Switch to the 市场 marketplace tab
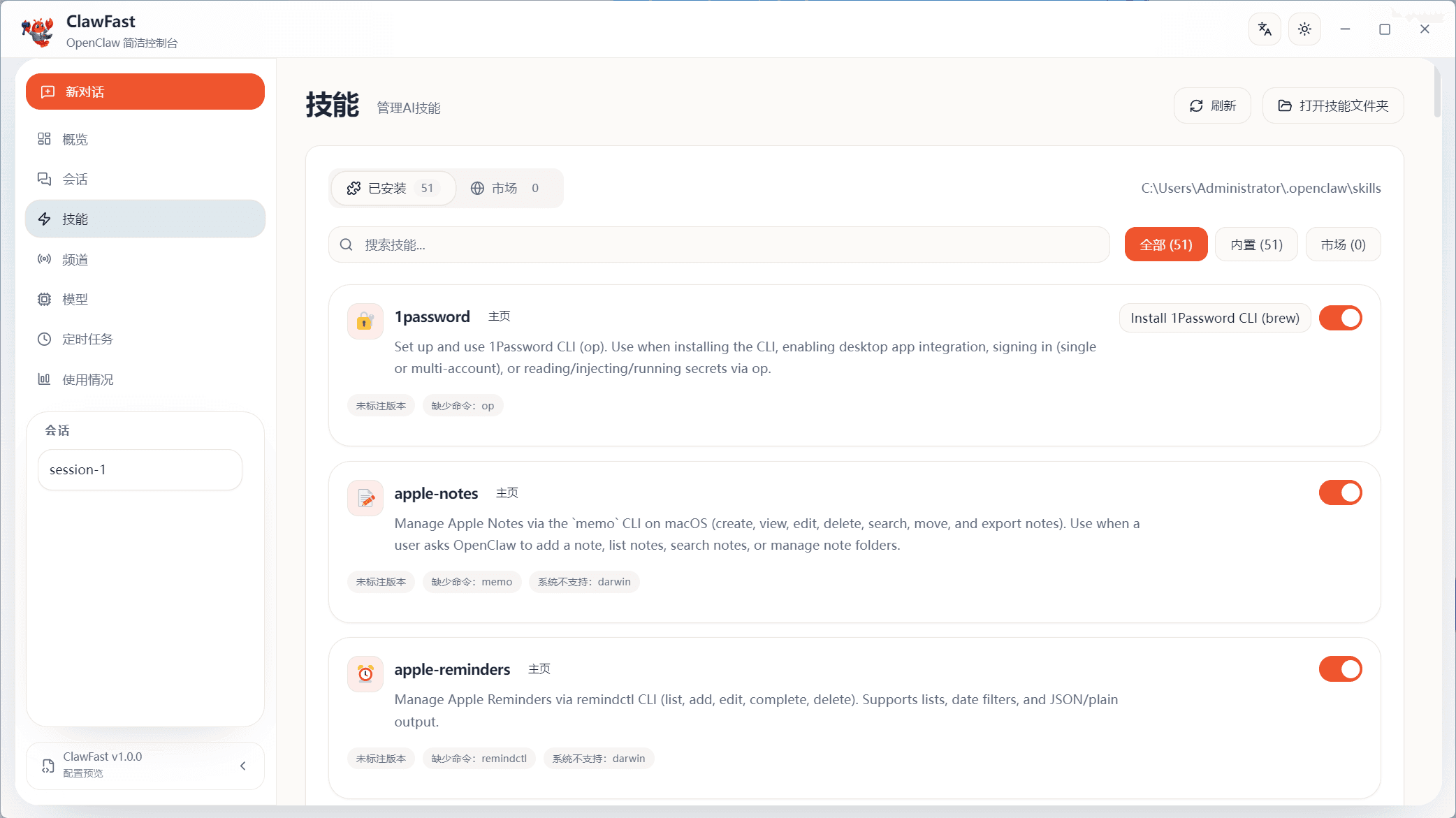1456x818 pixels. [x=504, y=188]
